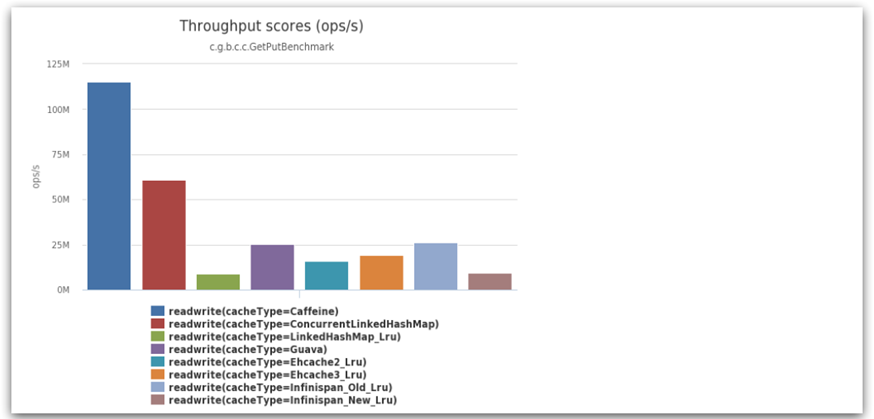Click the brown Infinispan_New_Lru legend swatch
The width and height of the screenshot is (874, 419).
158,400
